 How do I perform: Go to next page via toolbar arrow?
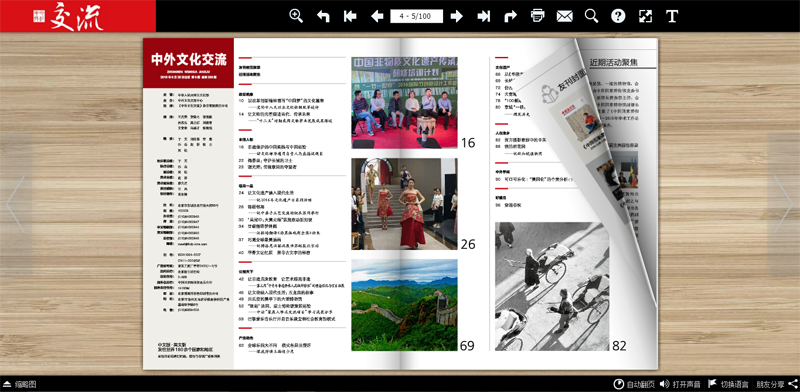pyautogui.click(x=457, y=16)
